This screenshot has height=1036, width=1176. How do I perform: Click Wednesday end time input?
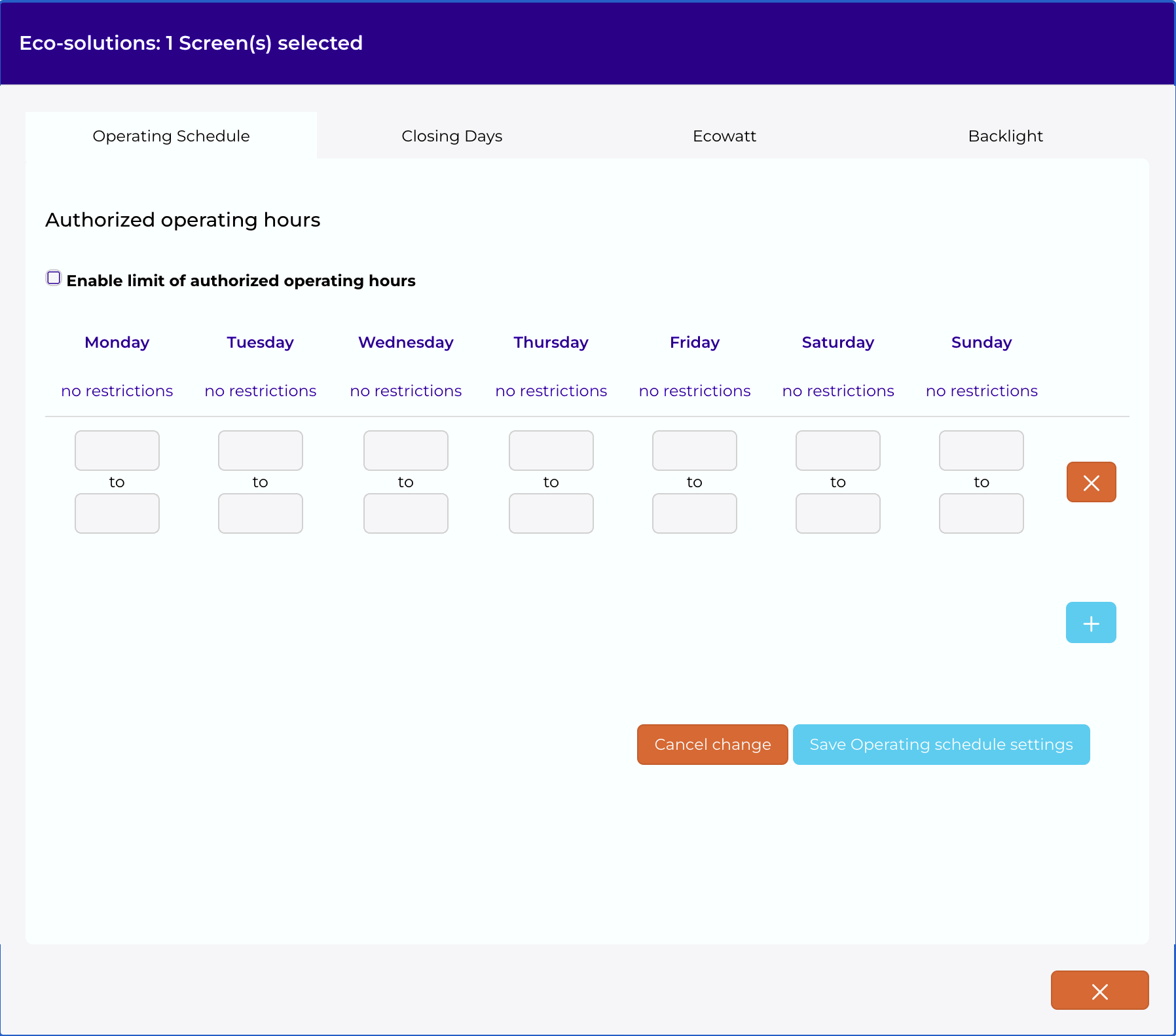[406, 513]
